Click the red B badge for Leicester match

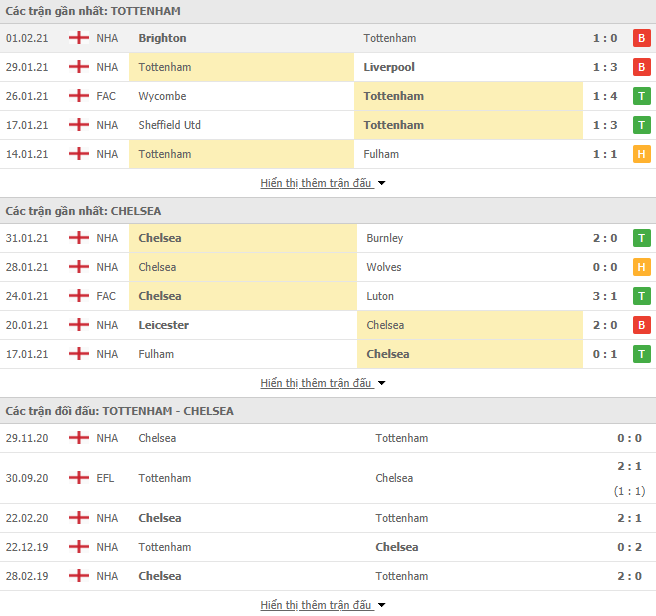(x=641, y=325)
